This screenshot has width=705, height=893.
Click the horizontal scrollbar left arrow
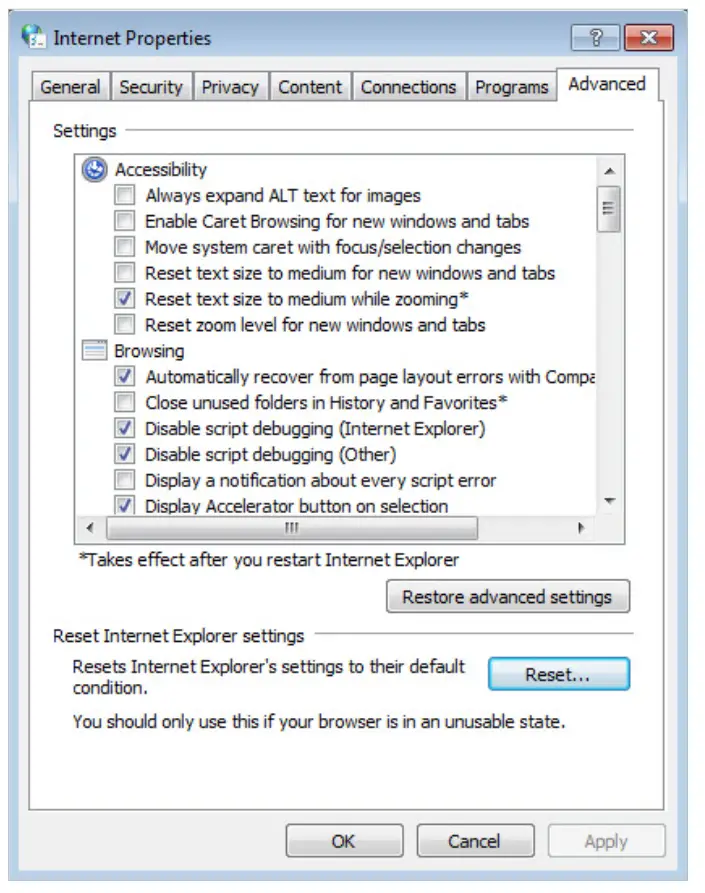[90, 527]
